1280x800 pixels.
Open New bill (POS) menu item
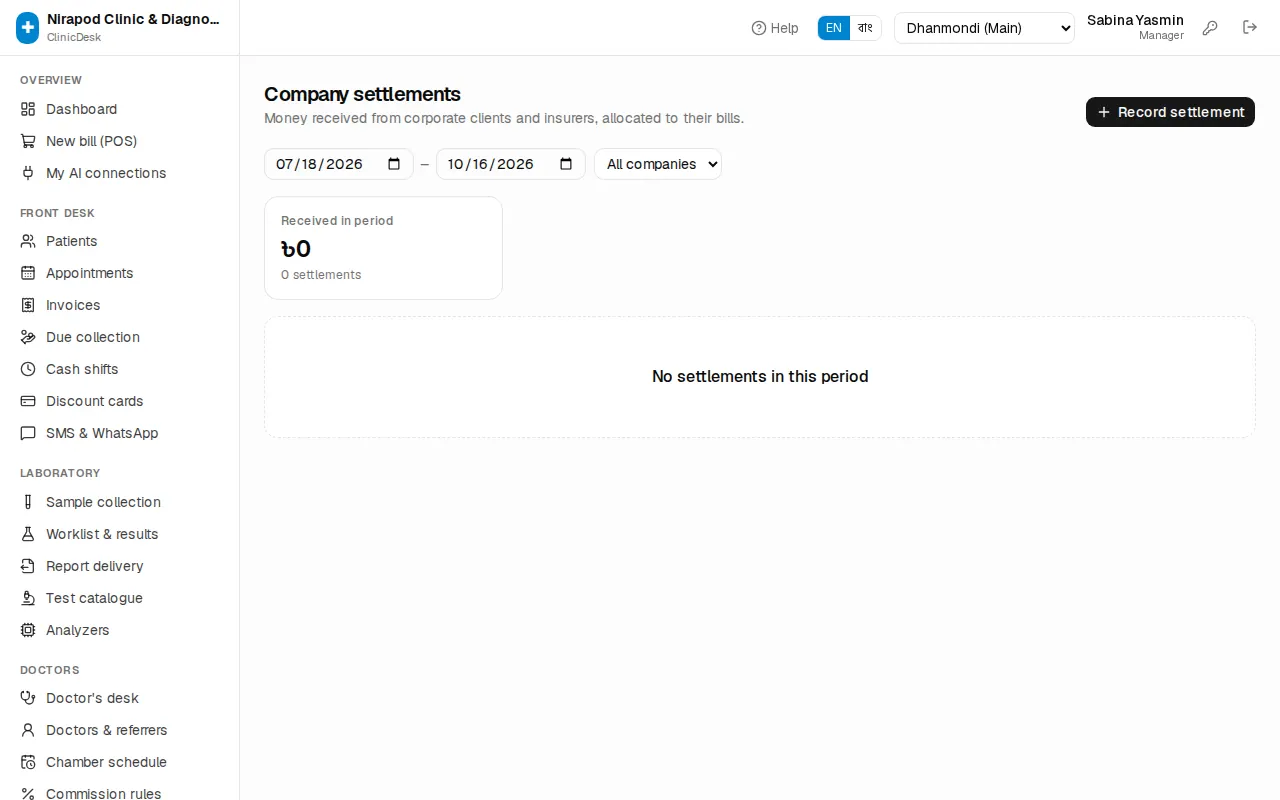coord(120,141)
